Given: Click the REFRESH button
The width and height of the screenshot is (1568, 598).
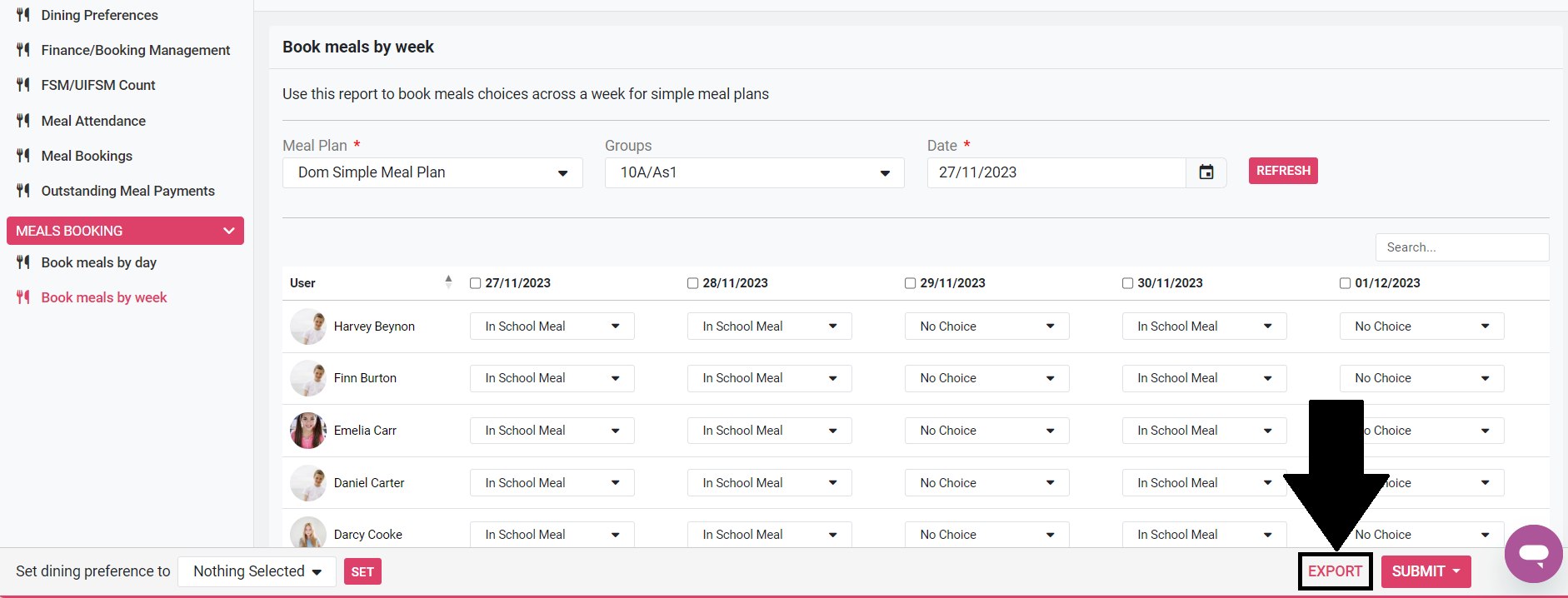Looking at the screenshot, I should tap(1282, 171).
